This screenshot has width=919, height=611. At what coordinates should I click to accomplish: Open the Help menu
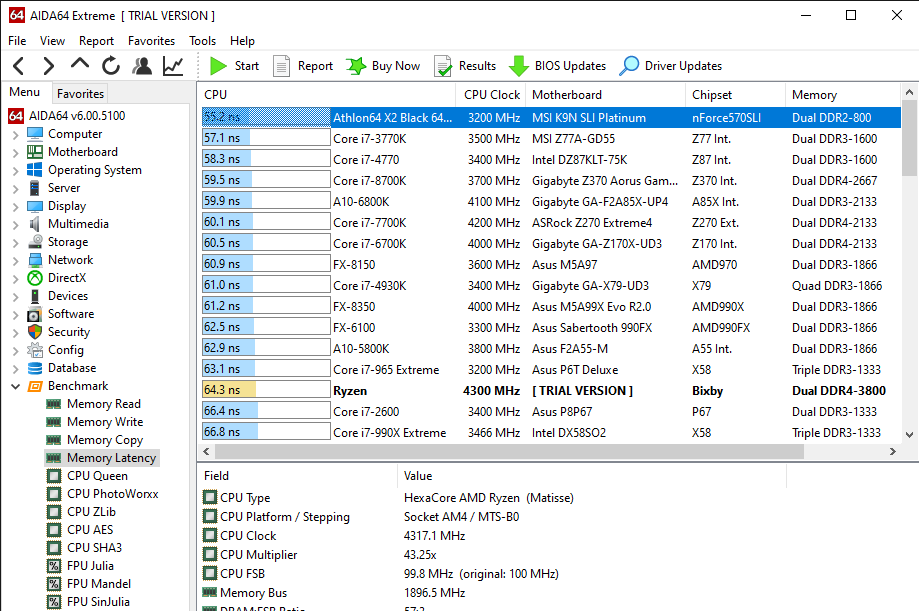pyautogui.click(x=242, y=40)
